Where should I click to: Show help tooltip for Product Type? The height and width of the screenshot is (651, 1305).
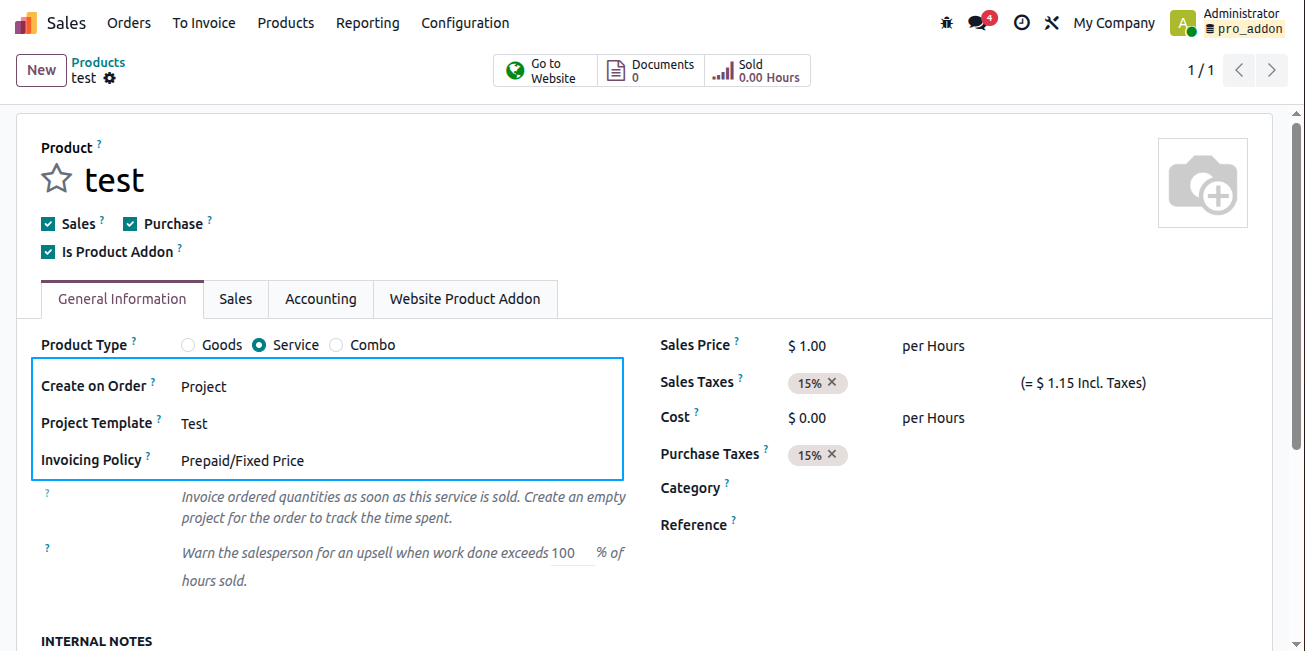point(134,342)
